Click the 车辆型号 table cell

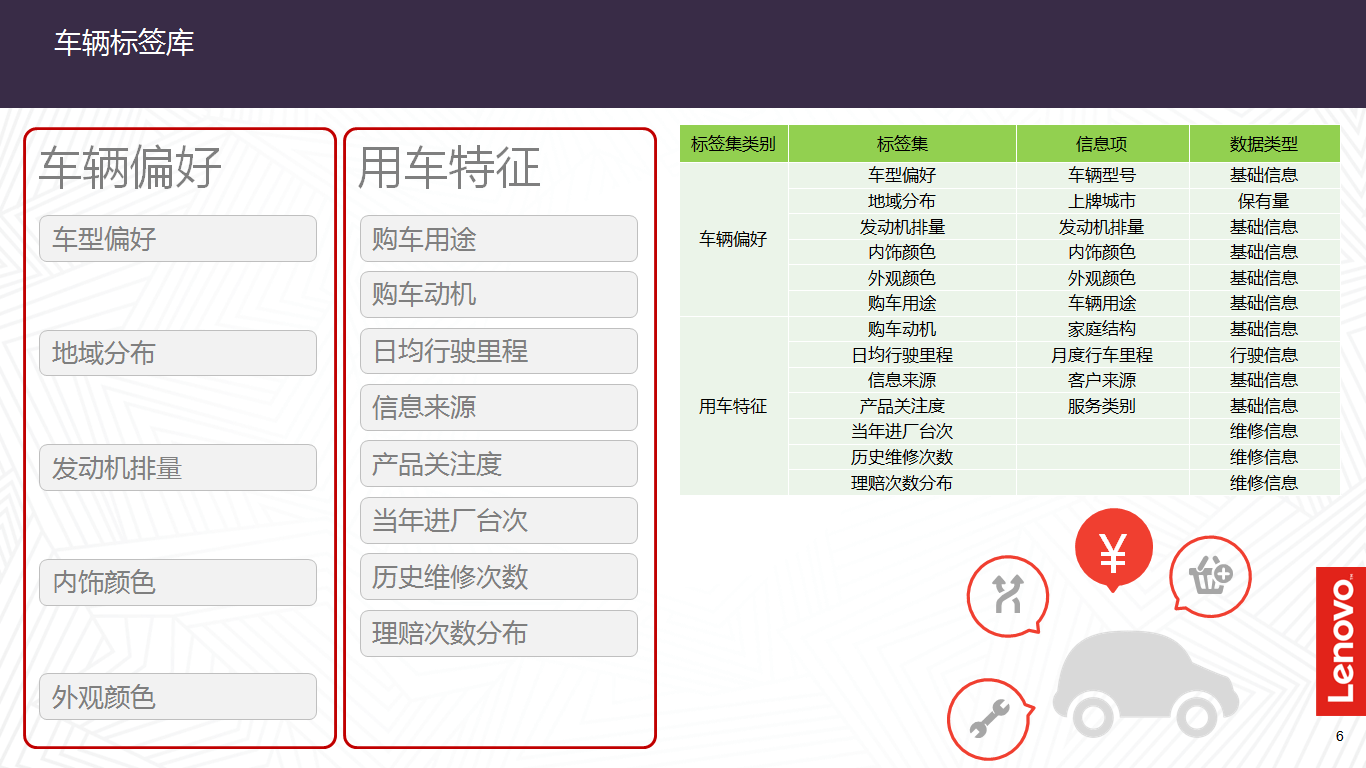pyautogui.click(x=1102, y=175)
